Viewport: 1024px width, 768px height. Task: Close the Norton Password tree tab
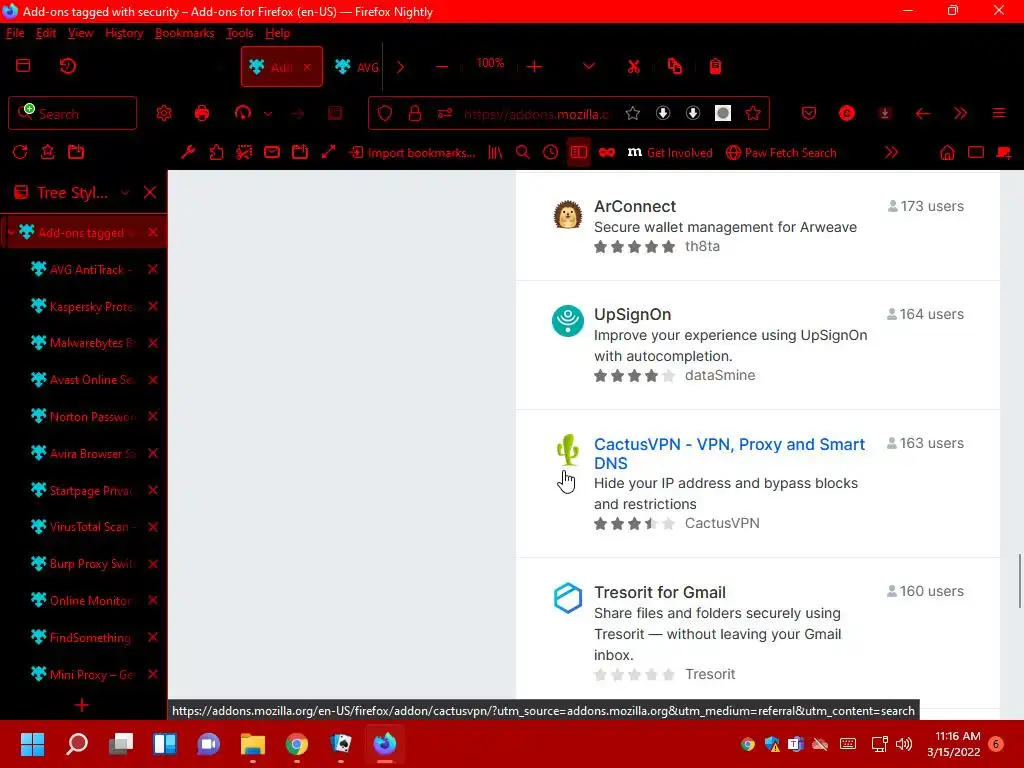pyautogui.click(x=153, y=417)
